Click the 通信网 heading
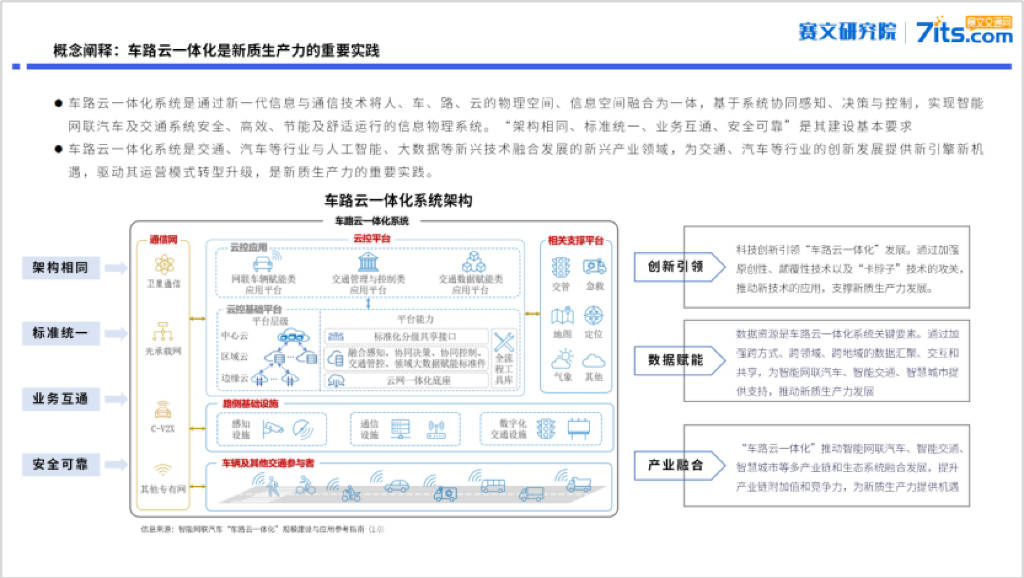 163,240
